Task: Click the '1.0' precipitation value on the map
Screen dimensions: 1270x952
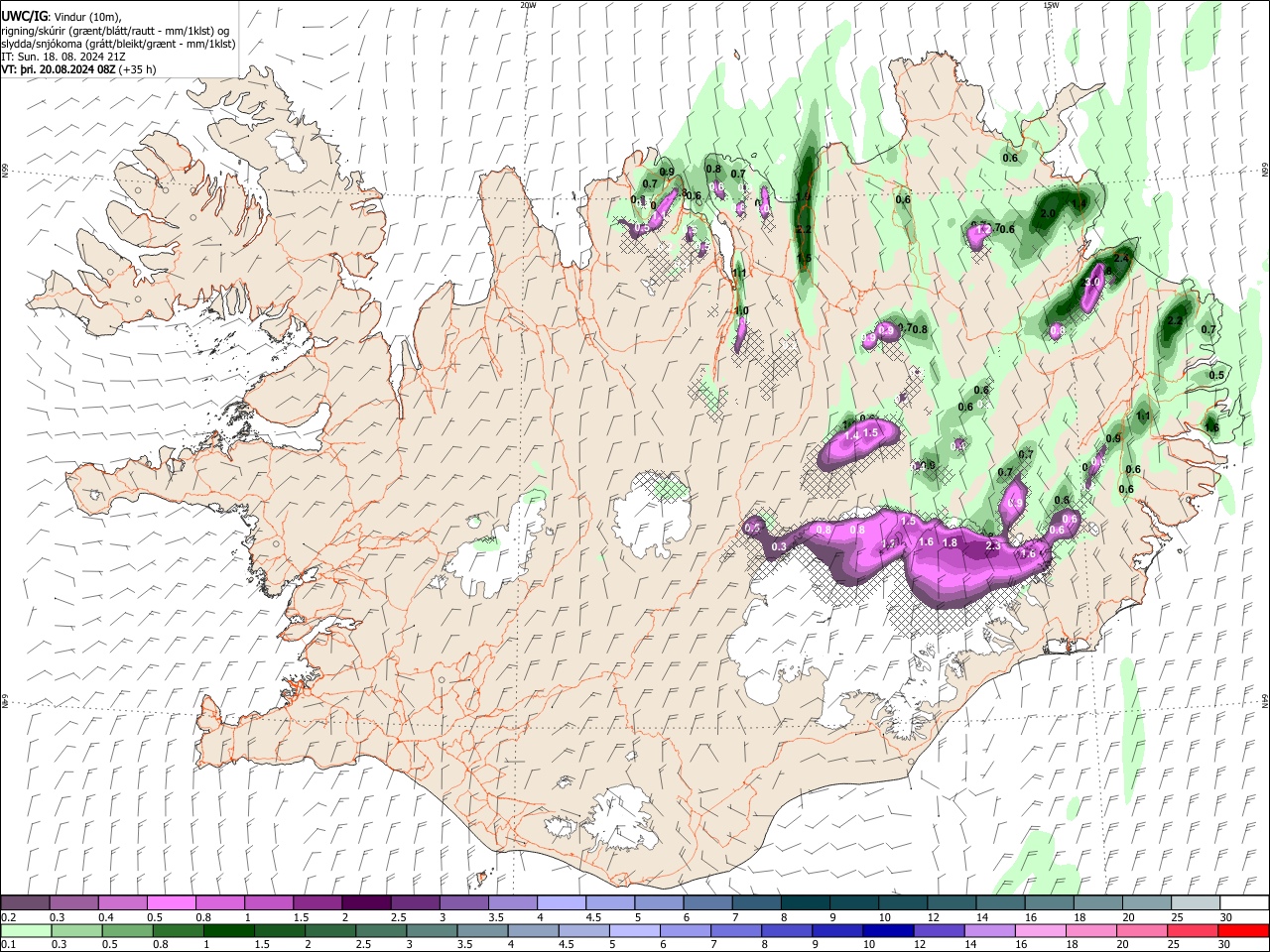Action: point(741,310)
